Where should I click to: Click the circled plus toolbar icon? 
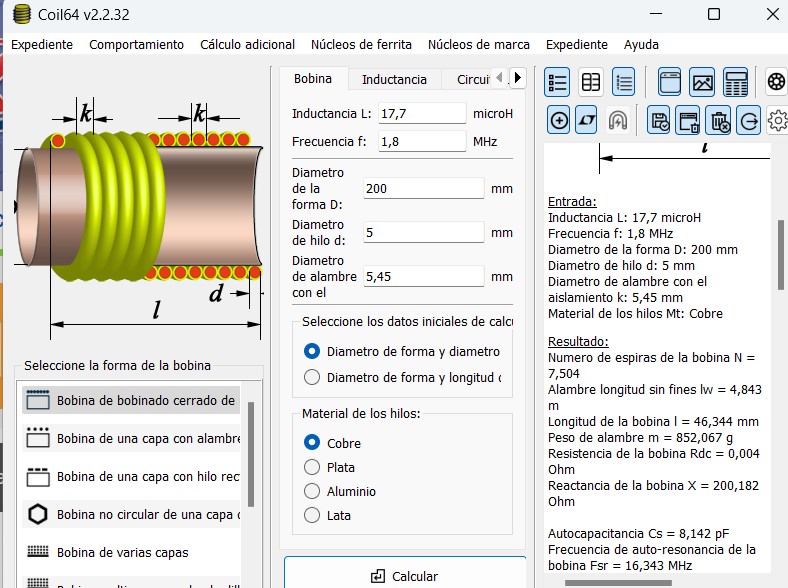pos(559,122)
